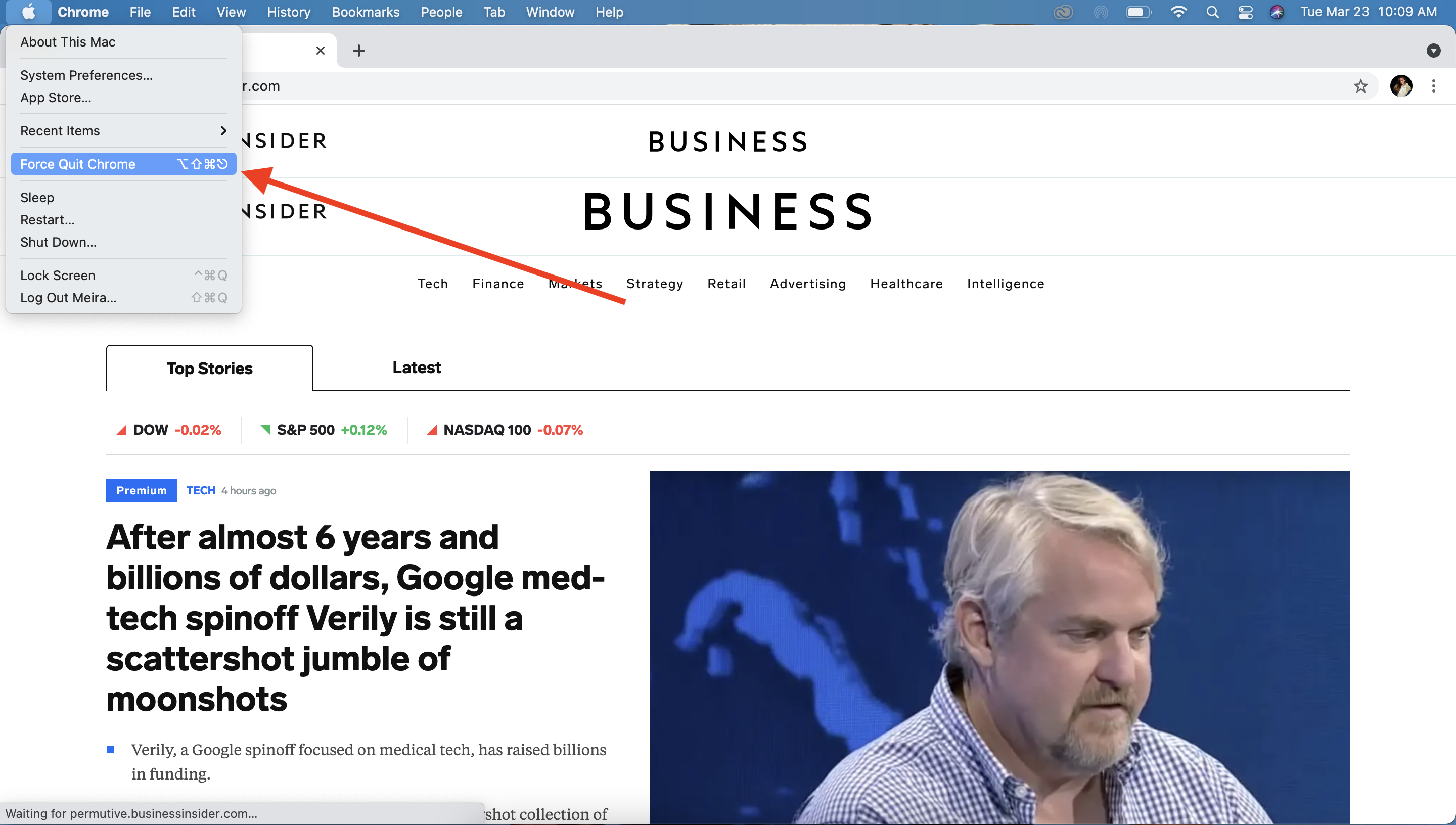Image resolution: width=1456 pixels, height=825 pixels.
Task: Choose Log Out Meira
Action: pyautogui.click(x=123, y=297)
